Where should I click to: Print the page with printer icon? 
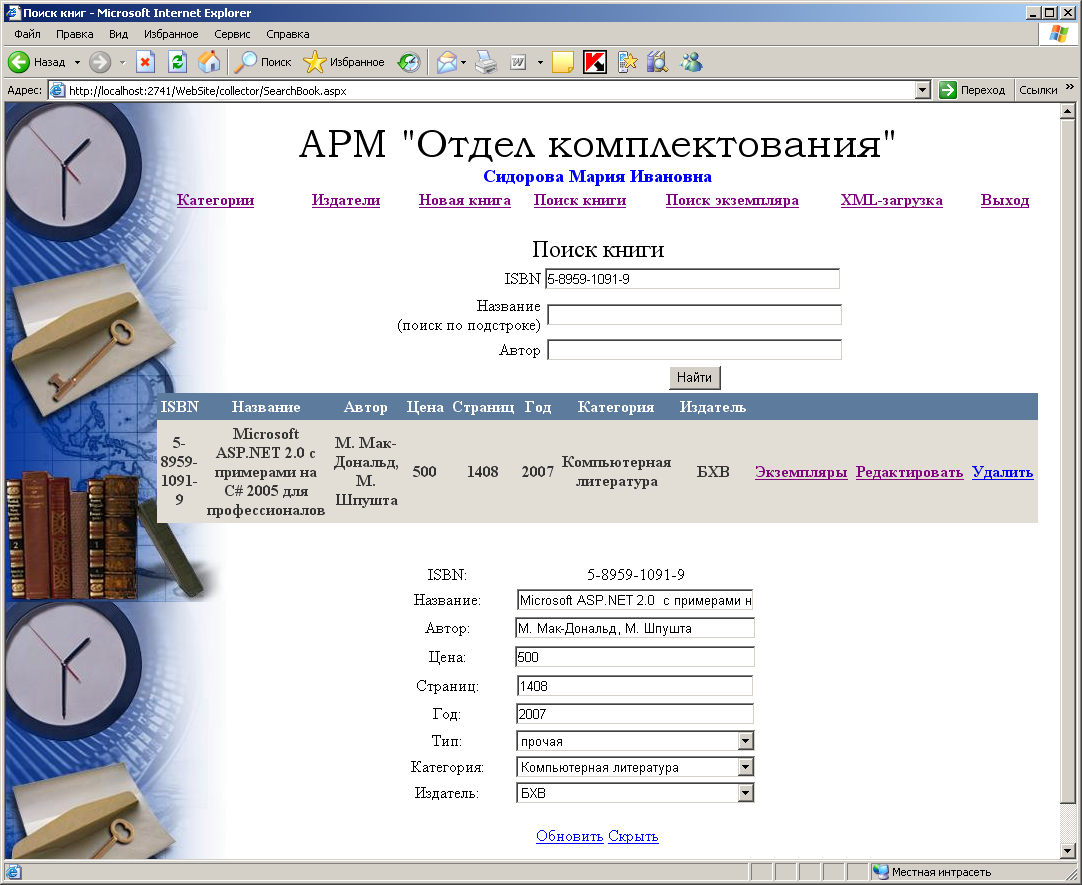coord(486,62)
